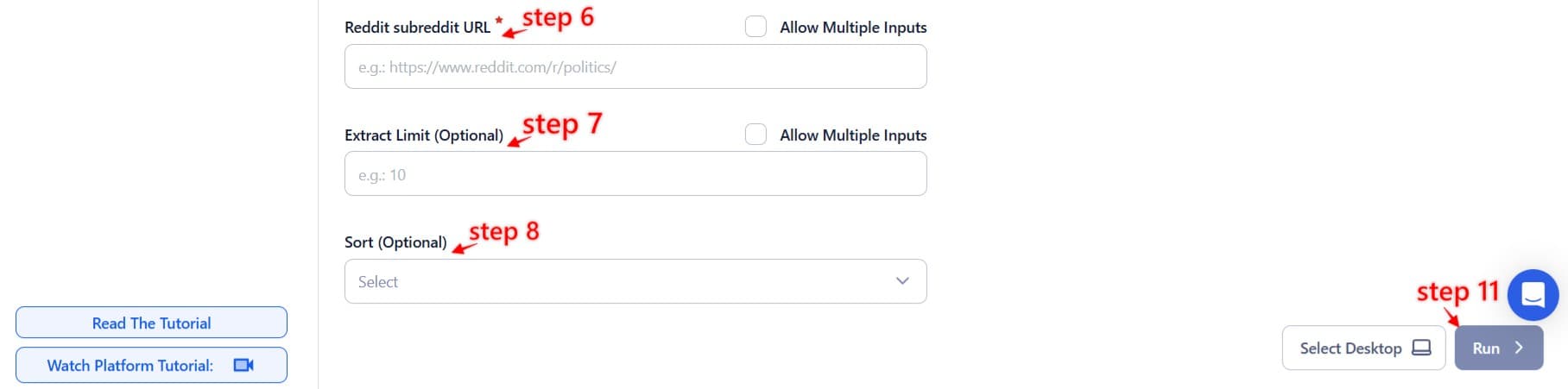1568x389 pixels.
Task: Focus the Reddit subreddit URL field
Action: click(x=635, y=66)
